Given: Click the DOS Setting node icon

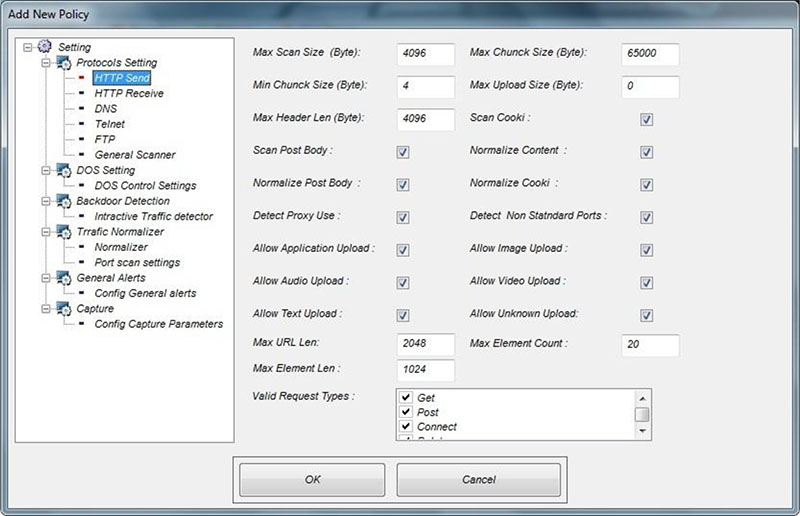Looking at the screenshot, I should [64, 170].
